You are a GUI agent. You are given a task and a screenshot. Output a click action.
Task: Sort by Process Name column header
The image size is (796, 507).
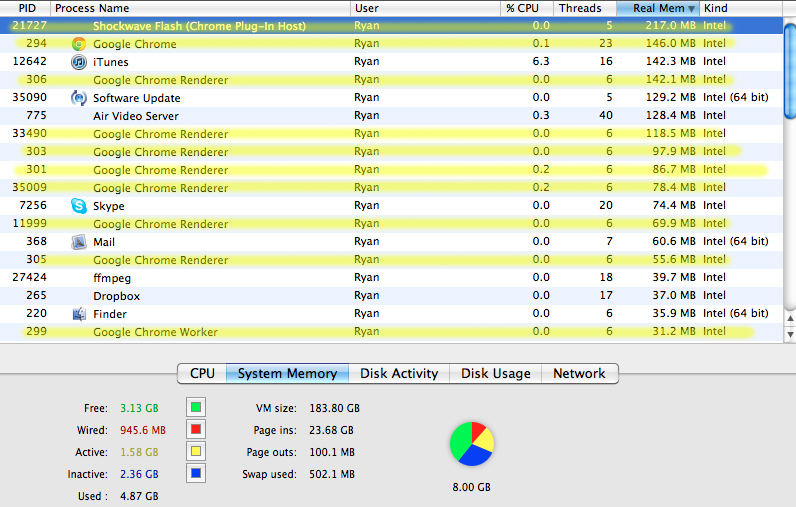pyautogui.click(x=201, y=8)
